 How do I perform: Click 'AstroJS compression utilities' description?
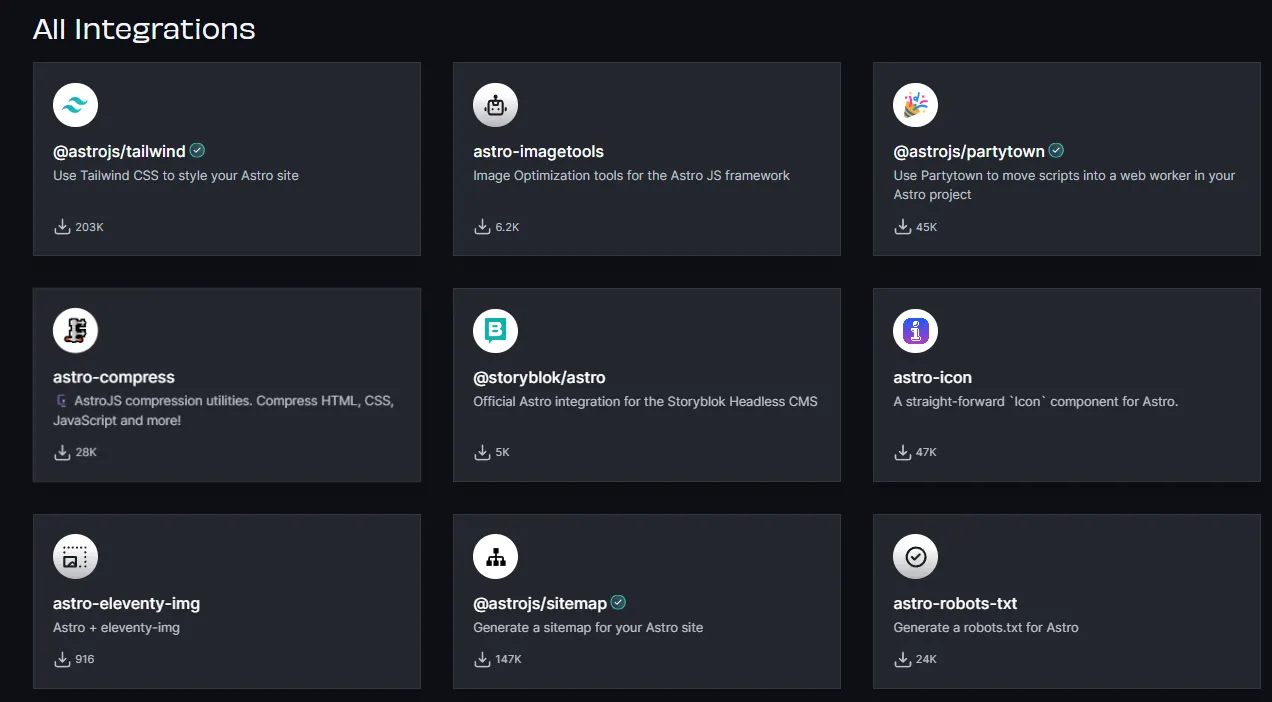tap(223, 411)
